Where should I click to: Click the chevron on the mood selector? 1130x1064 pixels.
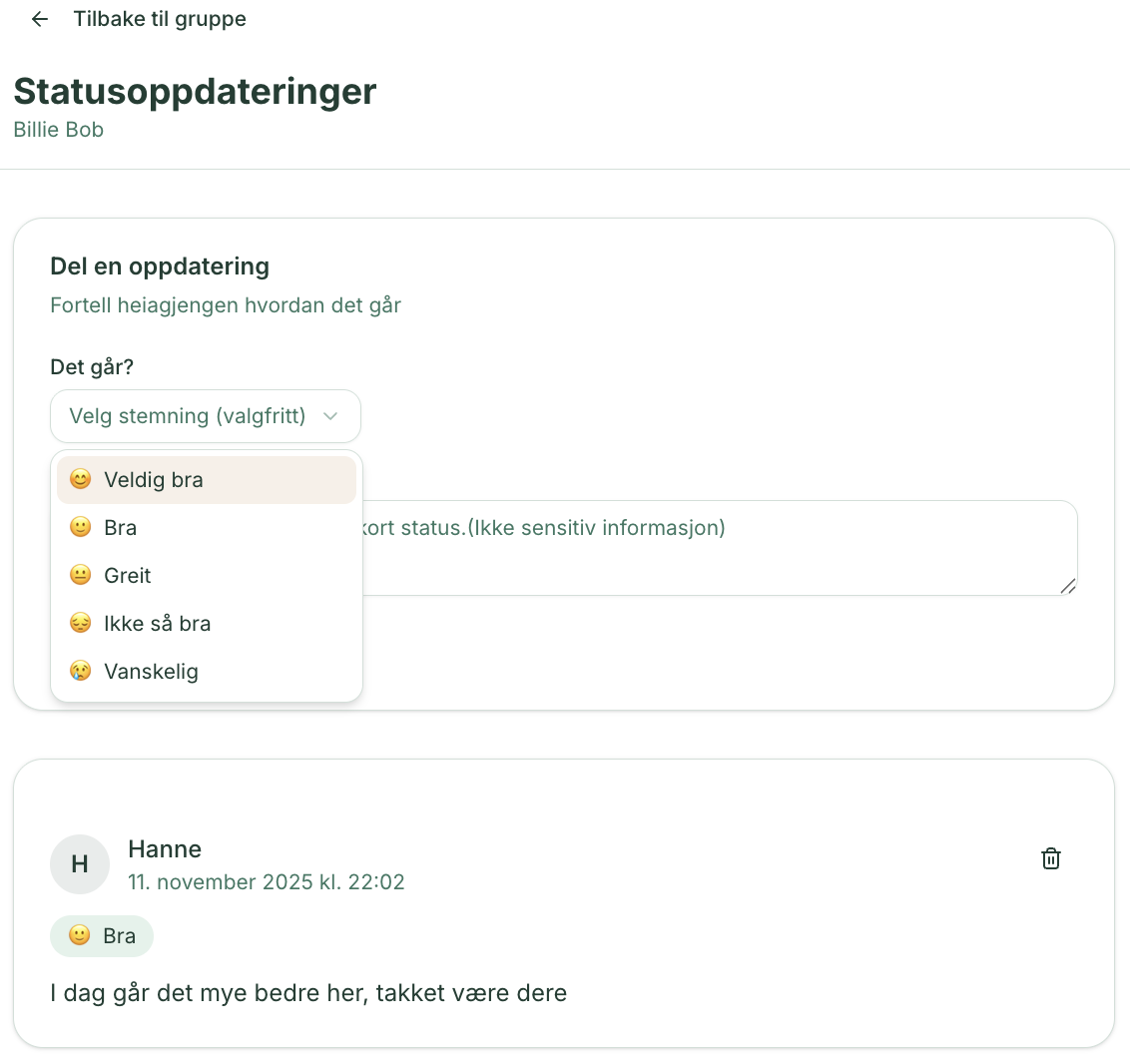coord(330,416)
